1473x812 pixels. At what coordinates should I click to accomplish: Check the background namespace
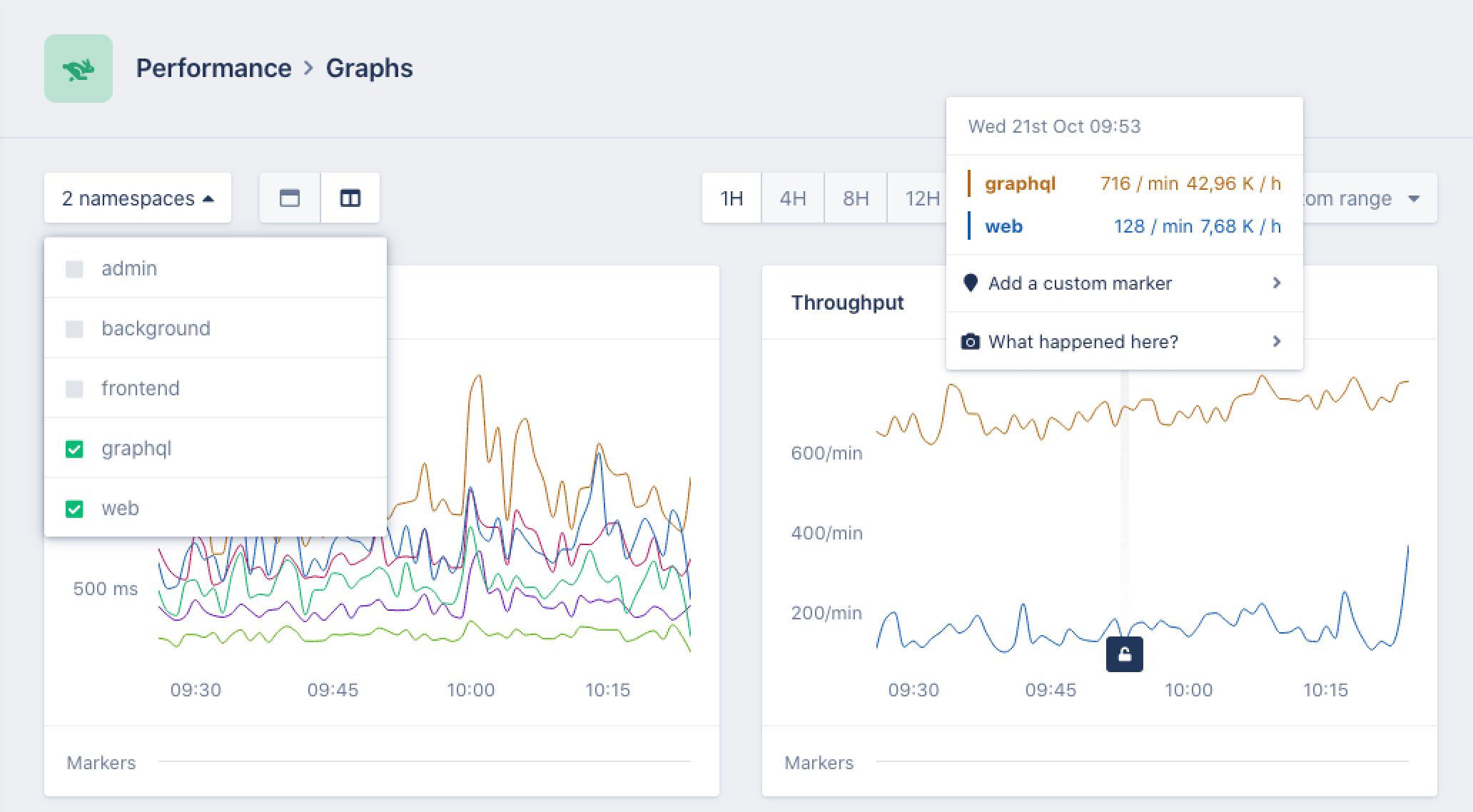74,328
